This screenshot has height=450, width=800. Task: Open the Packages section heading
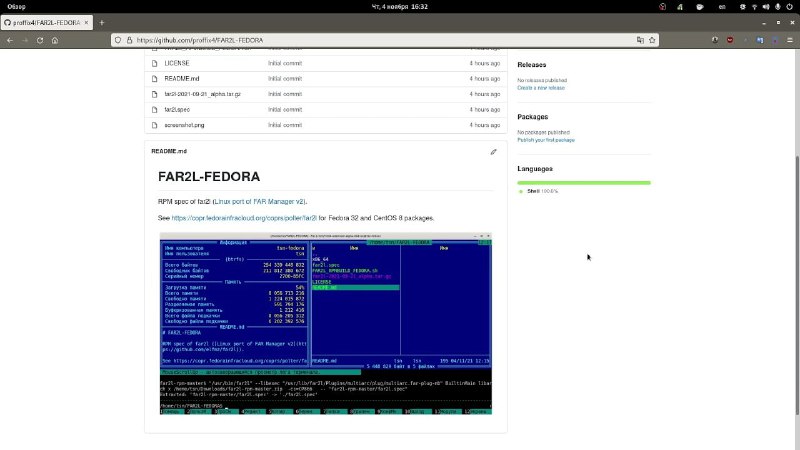click(533, 117)
